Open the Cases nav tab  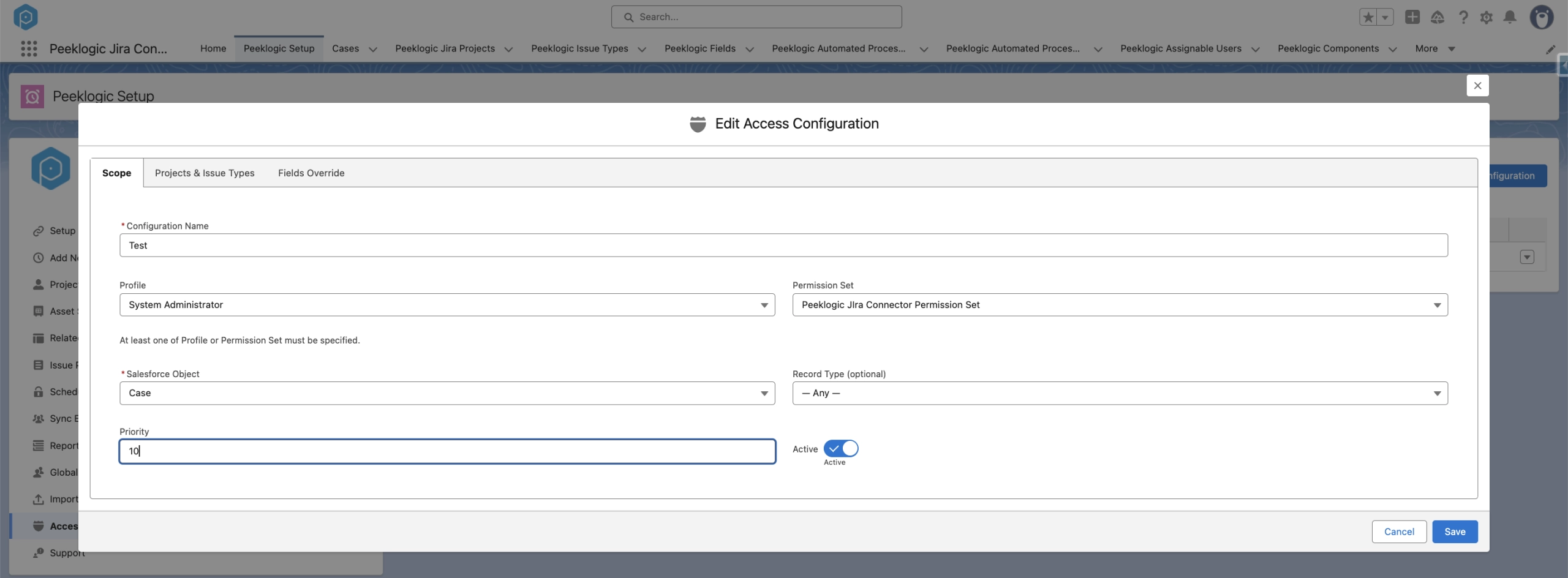pos(345,48)
